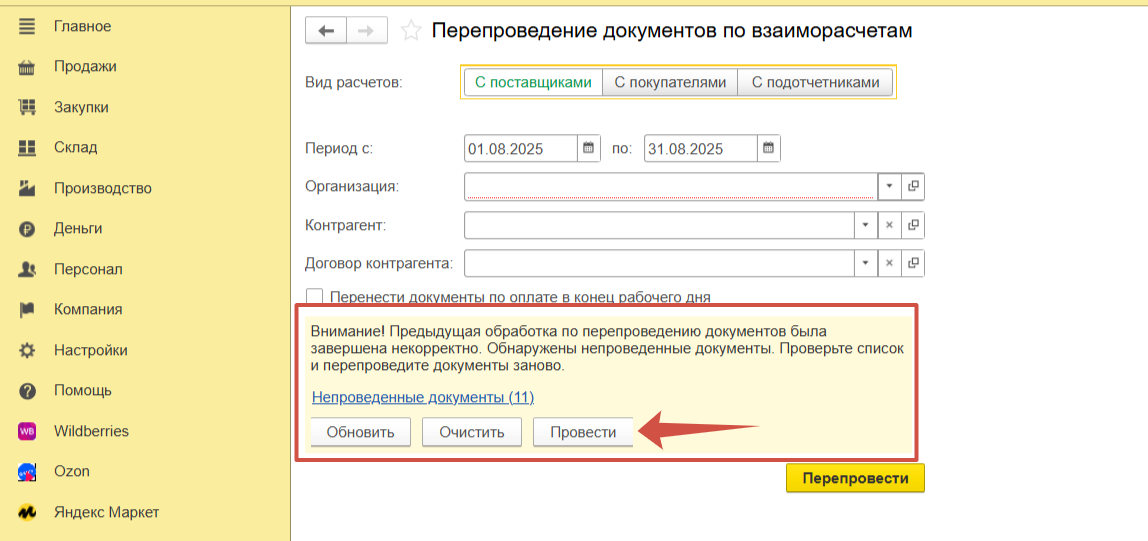This screenshot has width=1148, height=541.
Task: Expand the Организация dropdown list
Action: [x=889, y=186]
